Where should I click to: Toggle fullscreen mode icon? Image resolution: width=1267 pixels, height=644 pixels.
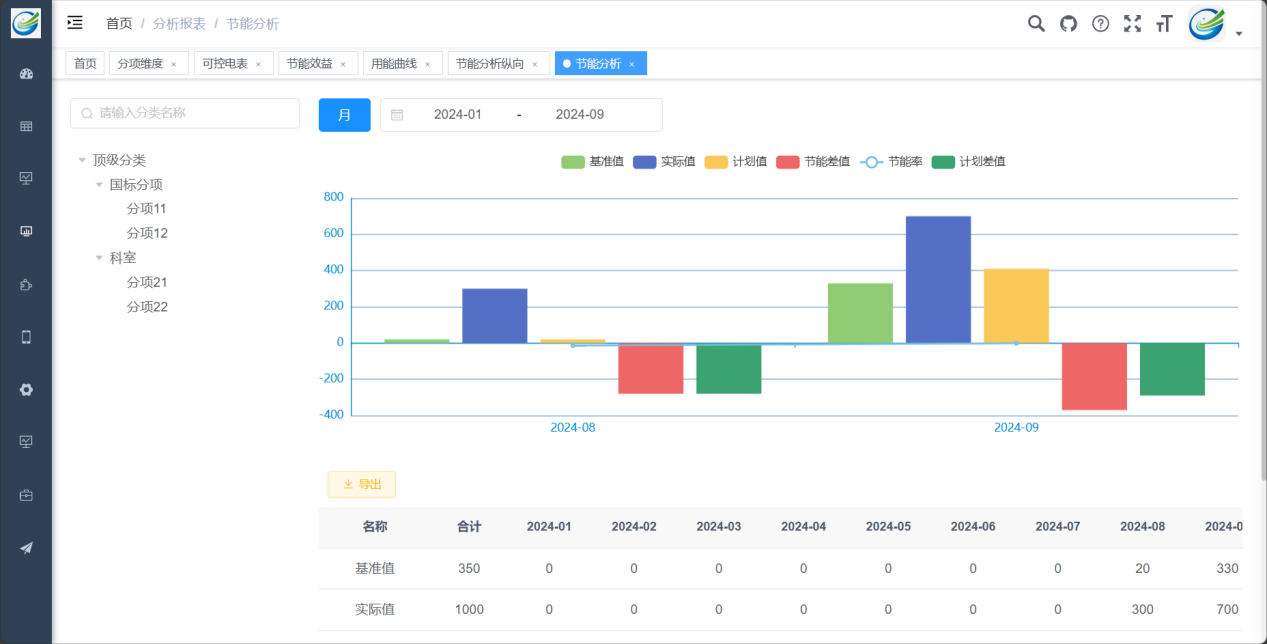pos(1132,24)
